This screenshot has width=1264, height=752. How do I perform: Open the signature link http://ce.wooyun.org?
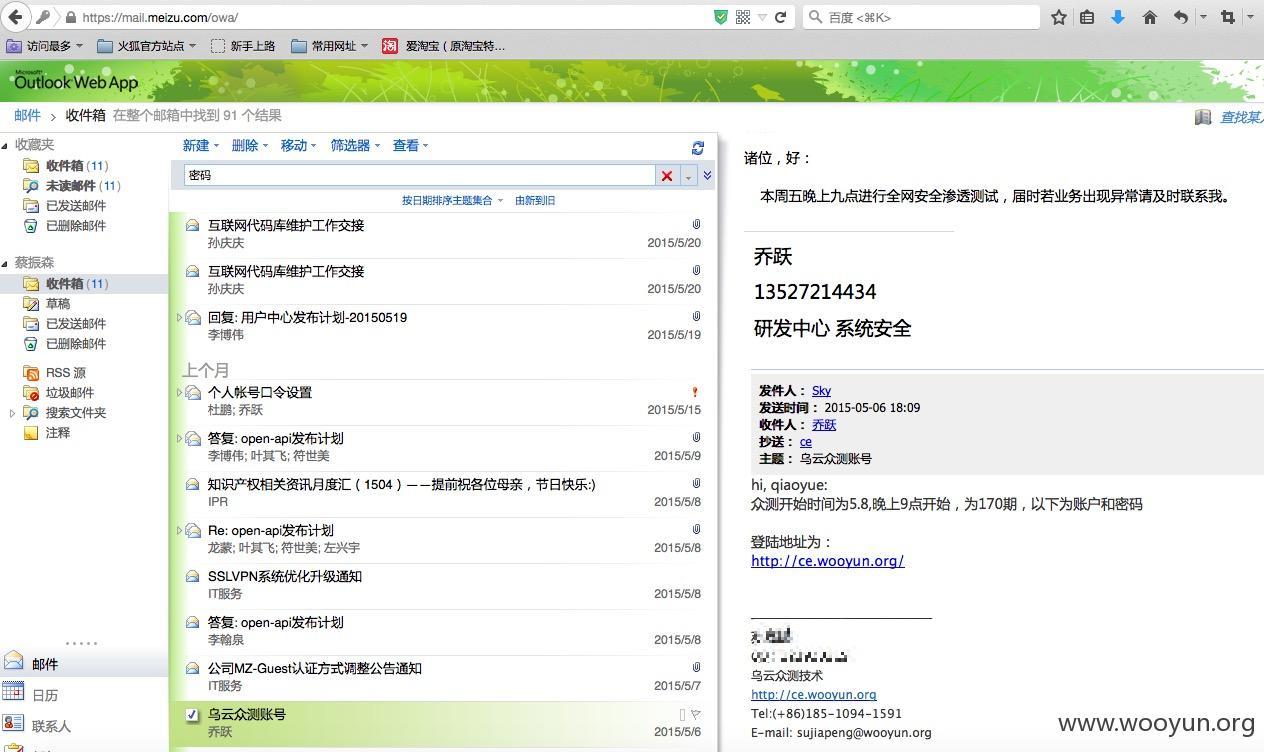[x=813, y=695]
